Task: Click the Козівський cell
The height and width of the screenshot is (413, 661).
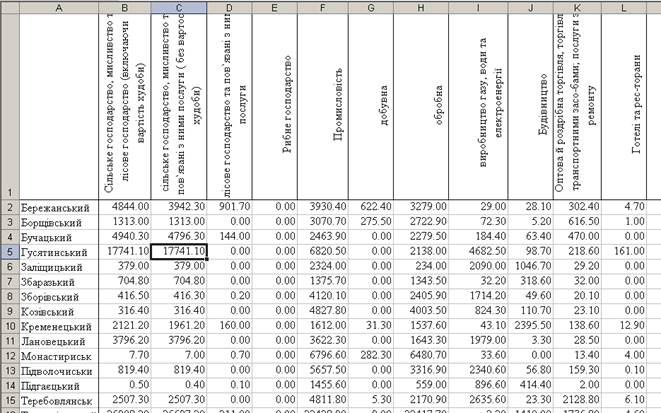Action: (x=59, y=311)
